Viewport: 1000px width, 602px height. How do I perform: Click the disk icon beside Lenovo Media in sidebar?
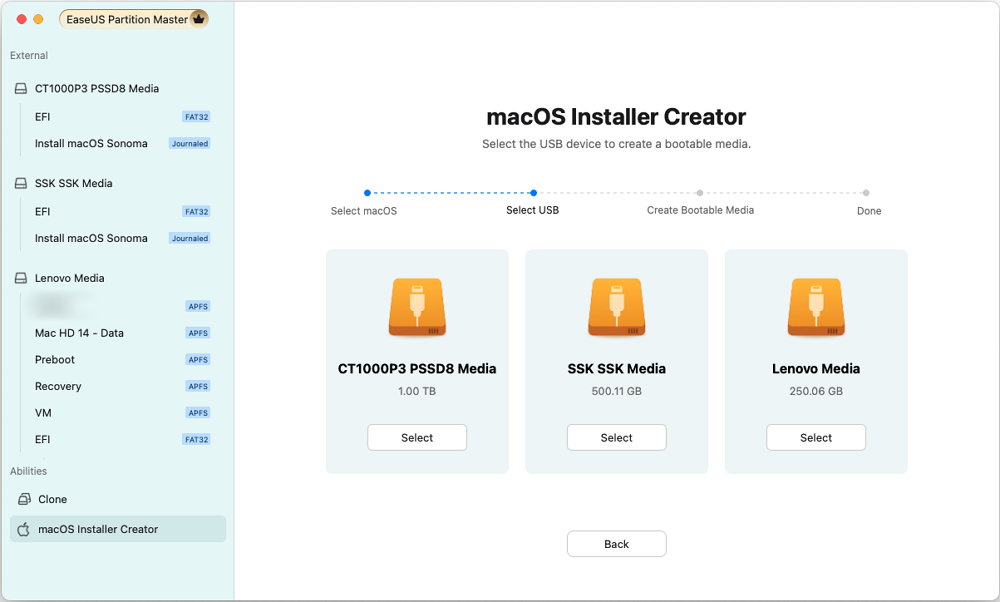coord(22,277)
